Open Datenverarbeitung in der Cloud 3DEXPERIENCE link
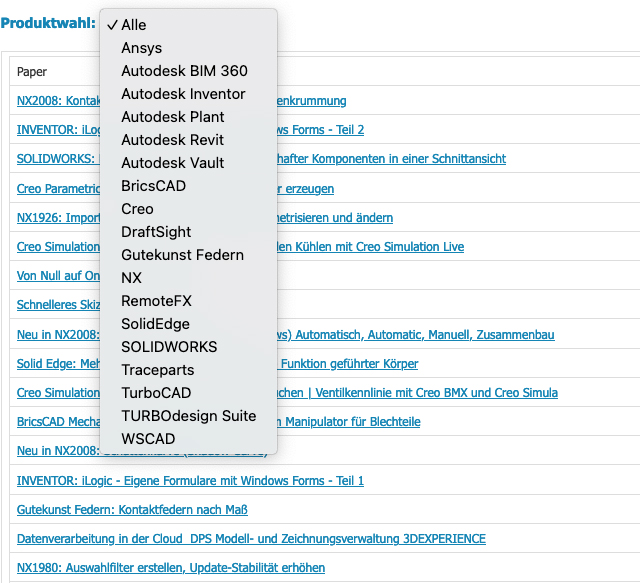 [x=251, y=538]
